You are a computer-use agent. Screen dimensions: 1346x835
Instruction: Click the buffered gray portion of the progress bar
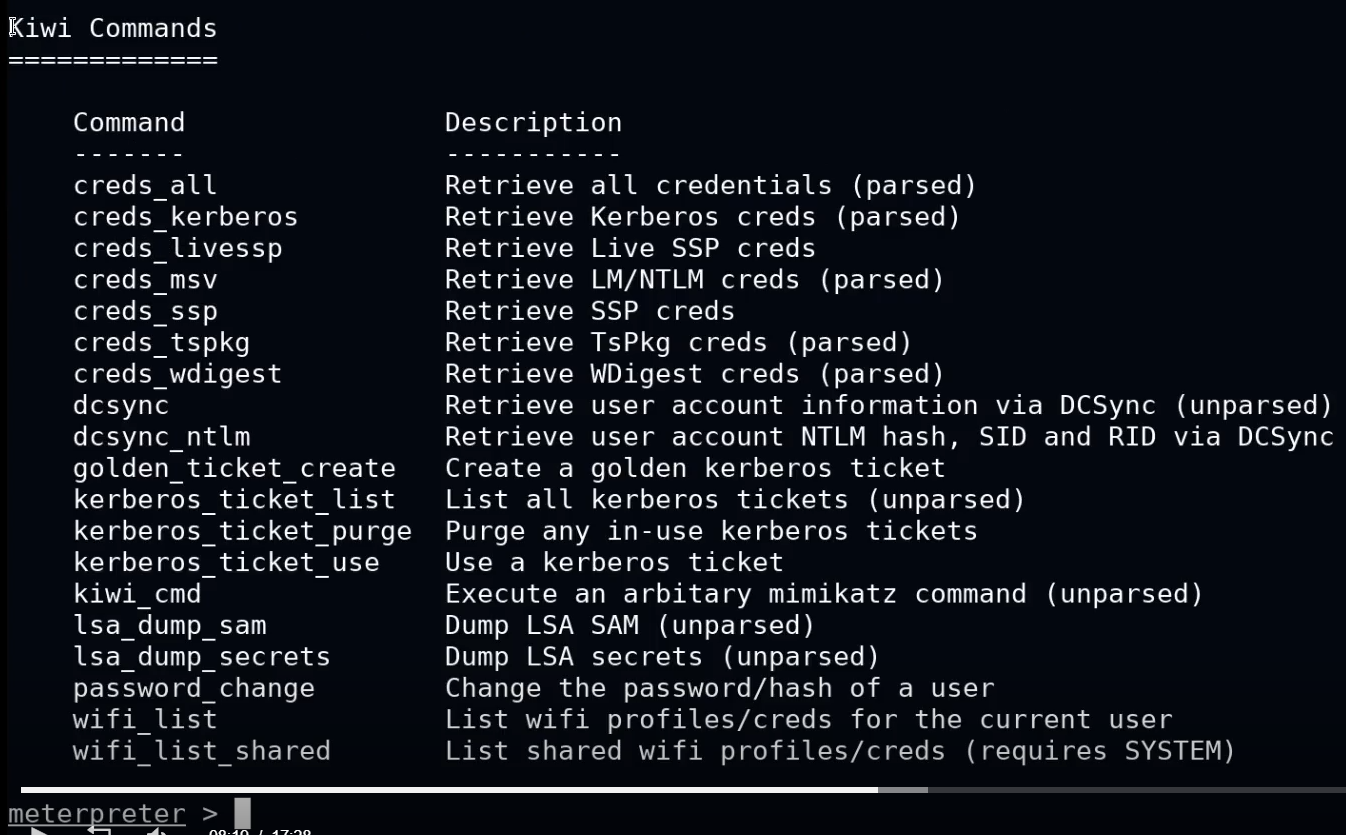click(903, 790)
